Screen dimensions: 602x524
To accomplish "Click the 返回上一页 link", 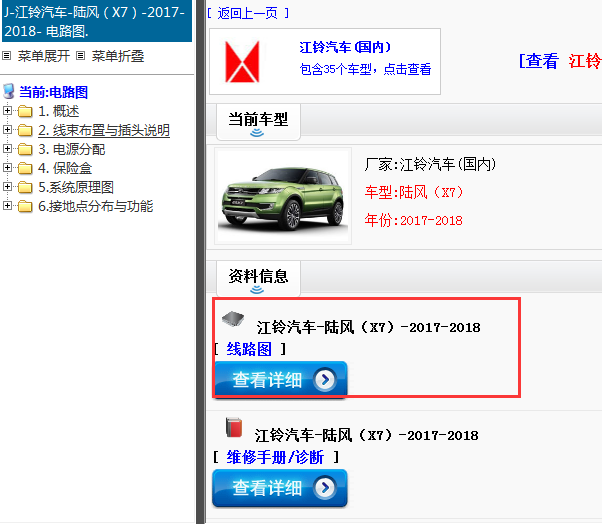I will click(248, 13).
